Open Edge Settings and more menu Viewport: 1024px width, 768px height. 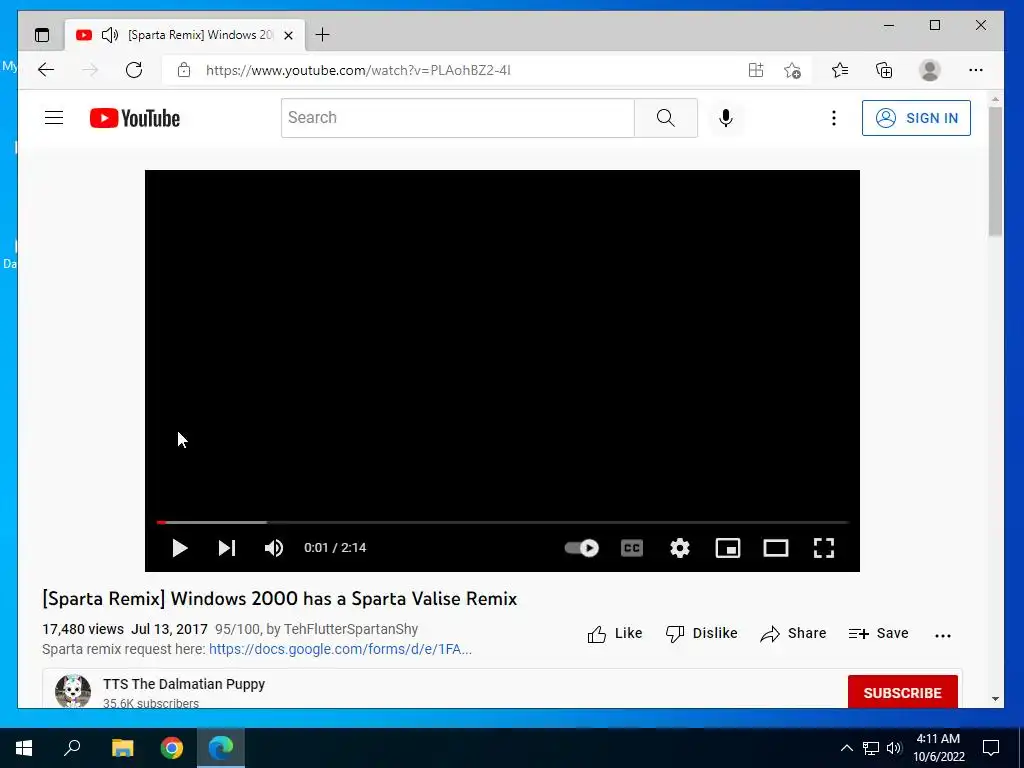pos(976,70)
